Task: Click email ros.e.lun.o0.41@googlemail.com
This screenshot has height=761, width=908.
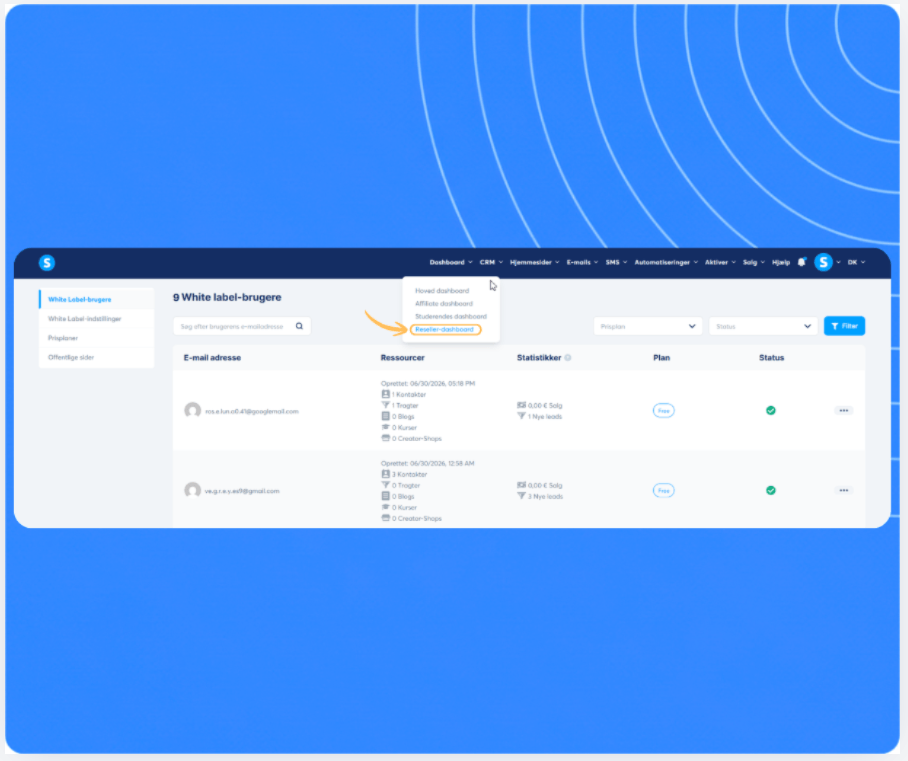Action: tap(251, 411)
